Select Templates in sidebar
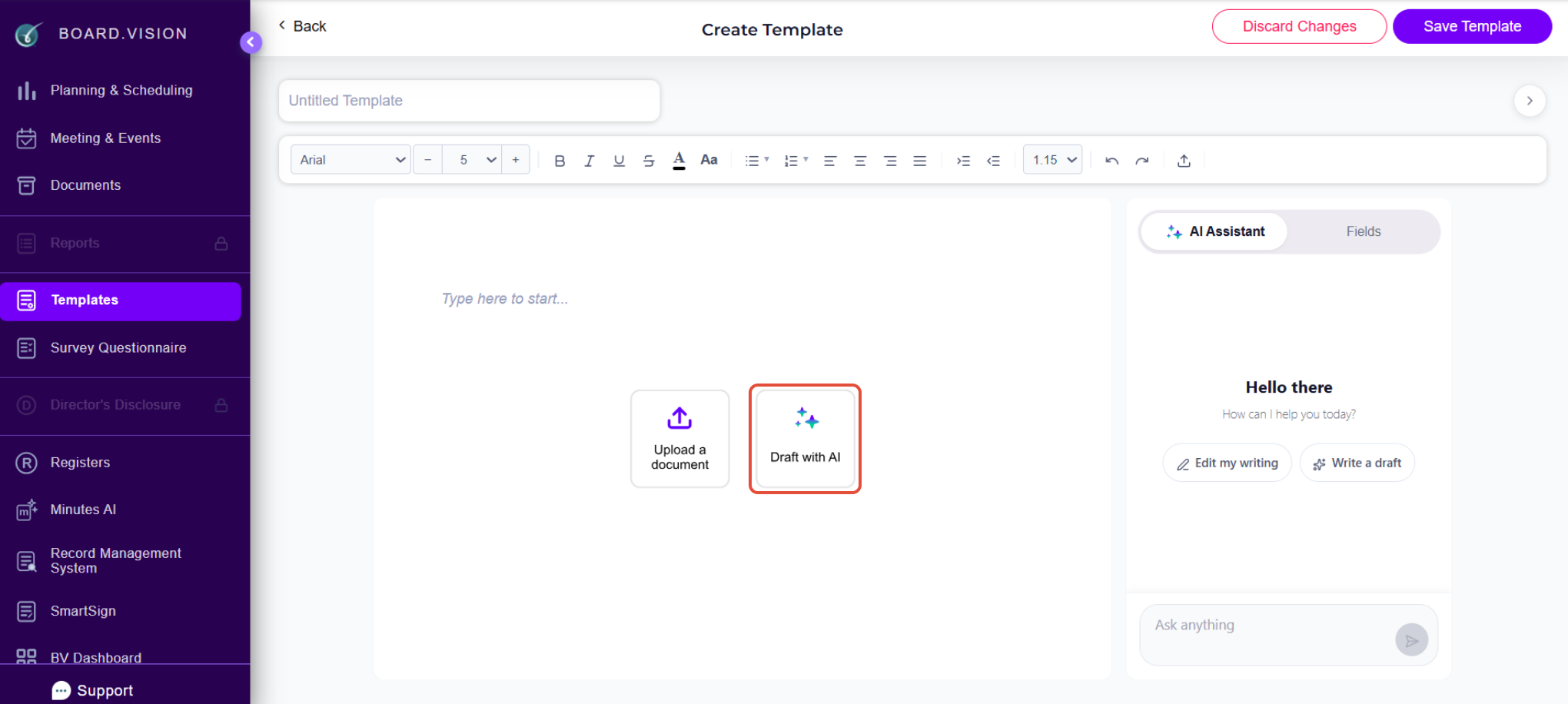 tap(121, 301)
